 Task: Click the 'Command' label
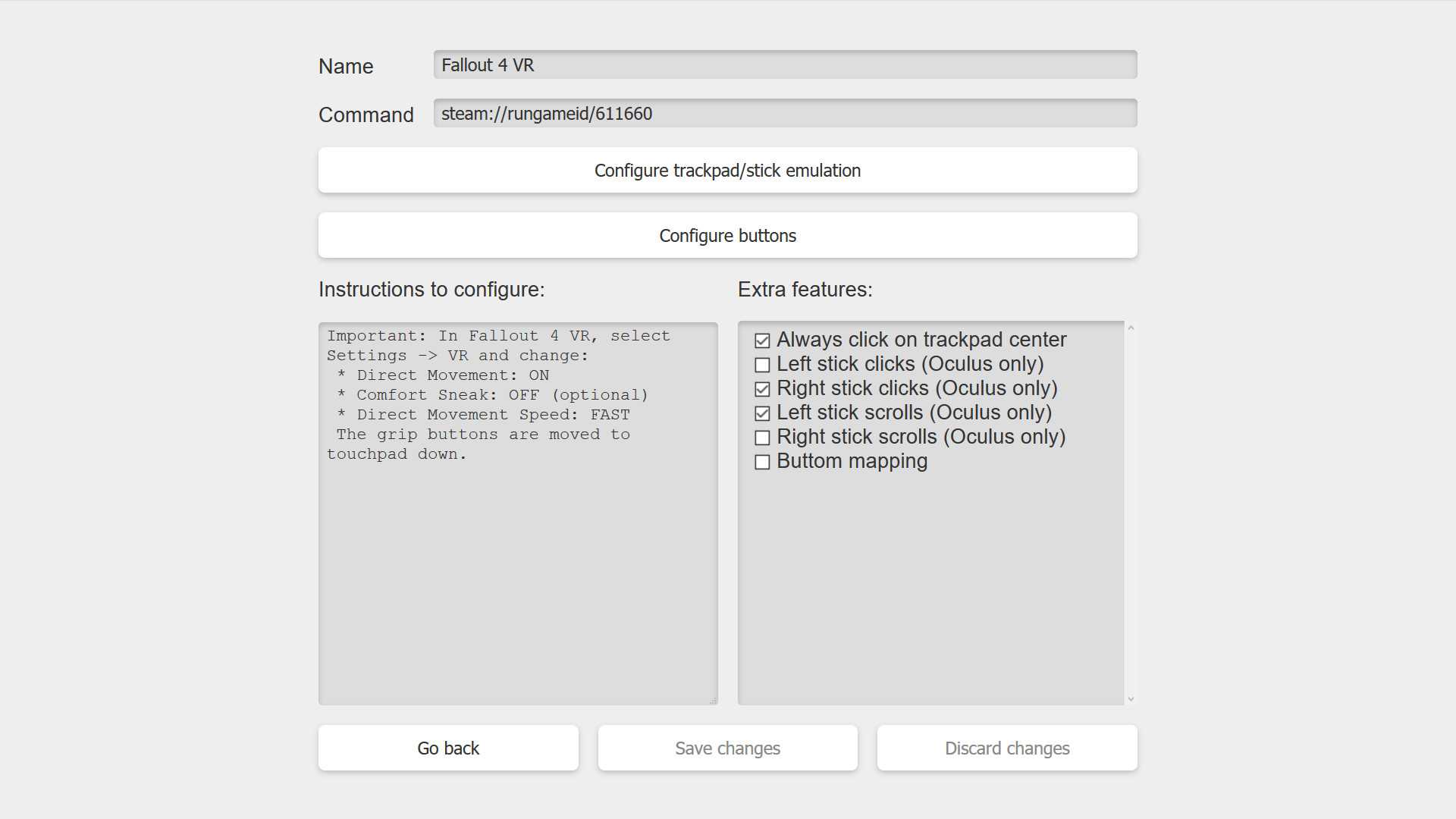pyautogui.click(x=366, y=115)
